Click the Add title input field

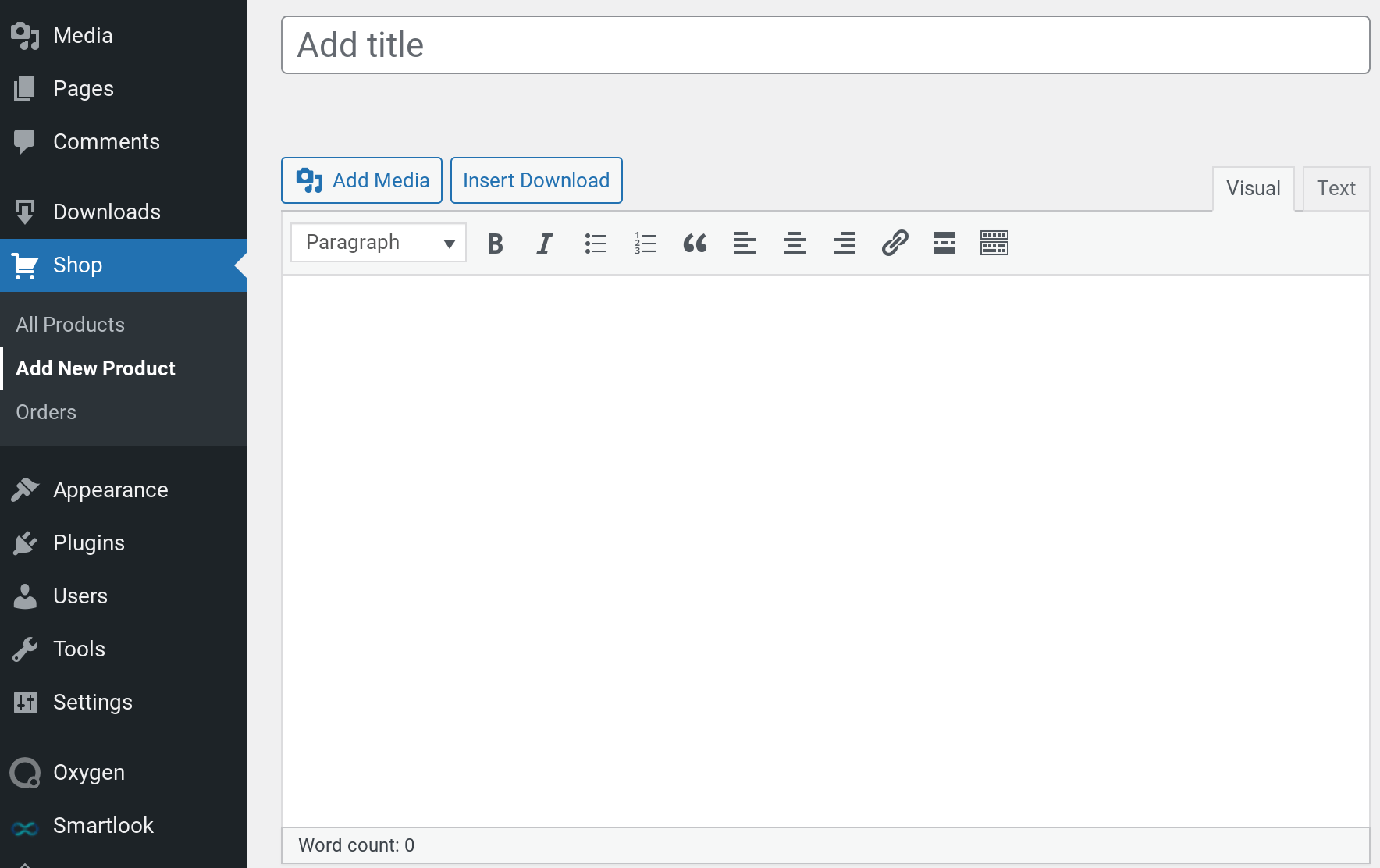pyautogui.click(x=825, y=45)
